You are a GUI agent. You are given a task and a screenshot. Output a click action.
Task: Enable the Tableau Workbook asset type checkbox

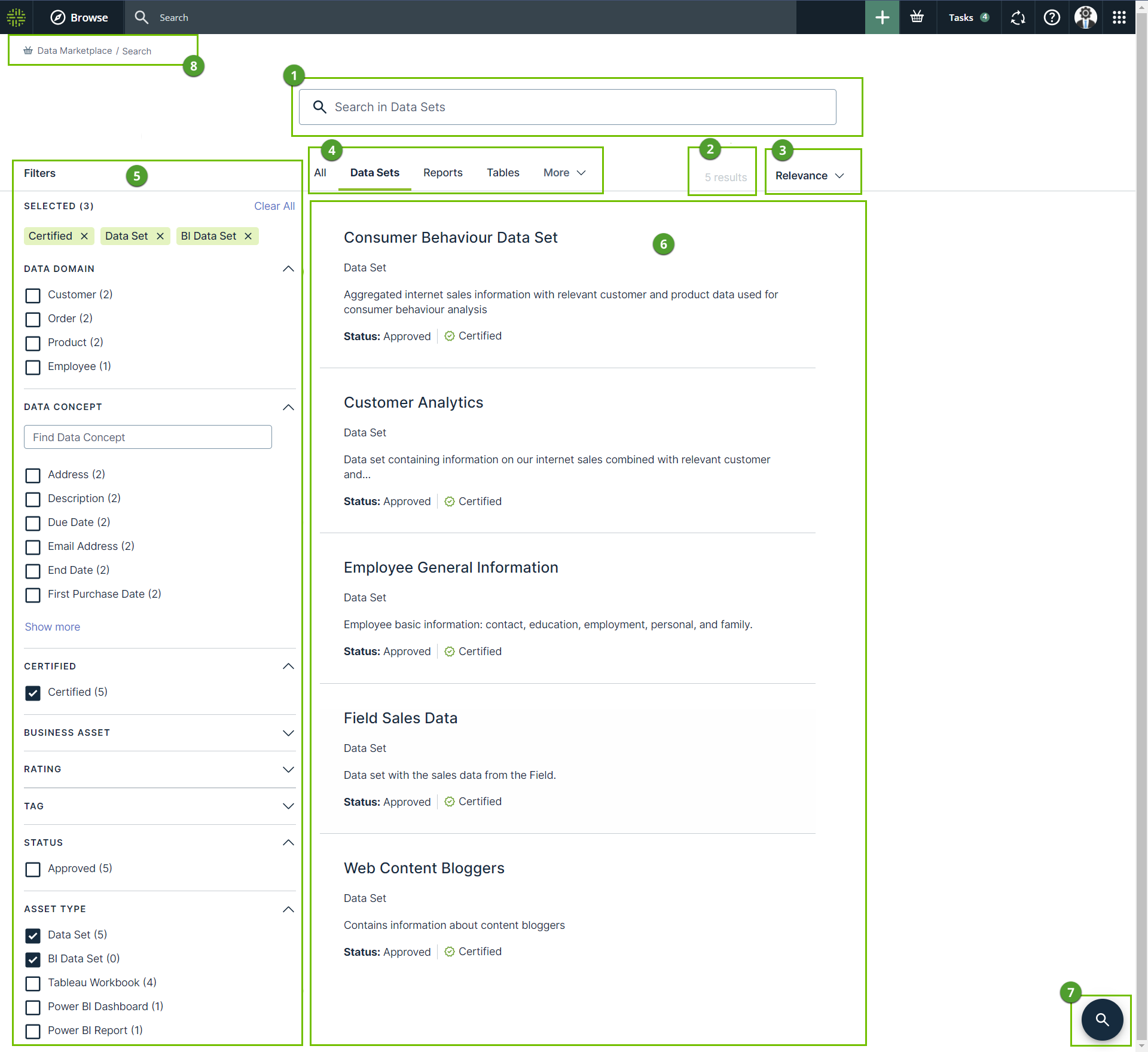(33, 983)
